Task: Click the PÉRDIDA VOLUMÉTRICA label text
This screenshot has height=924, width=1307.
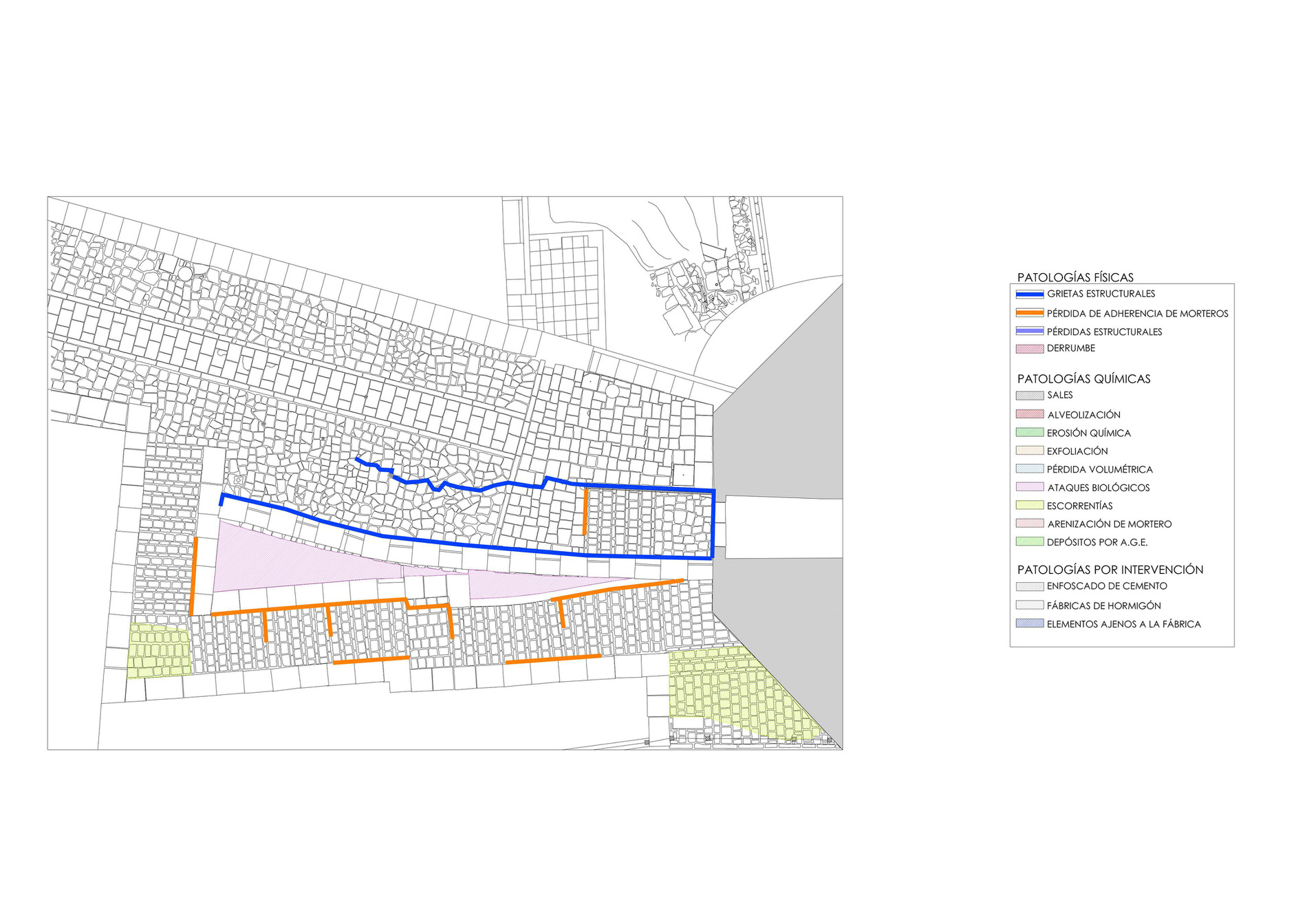Action: click(x=1099, y=469)
